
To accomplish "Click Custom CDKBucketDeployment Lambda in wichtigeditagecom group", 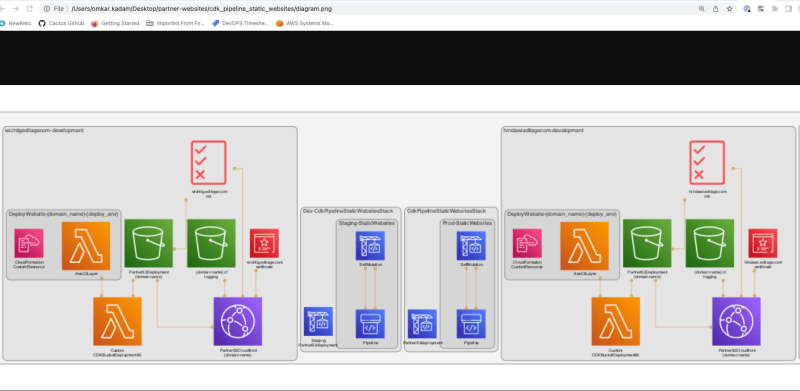I will tap(117, 321).
